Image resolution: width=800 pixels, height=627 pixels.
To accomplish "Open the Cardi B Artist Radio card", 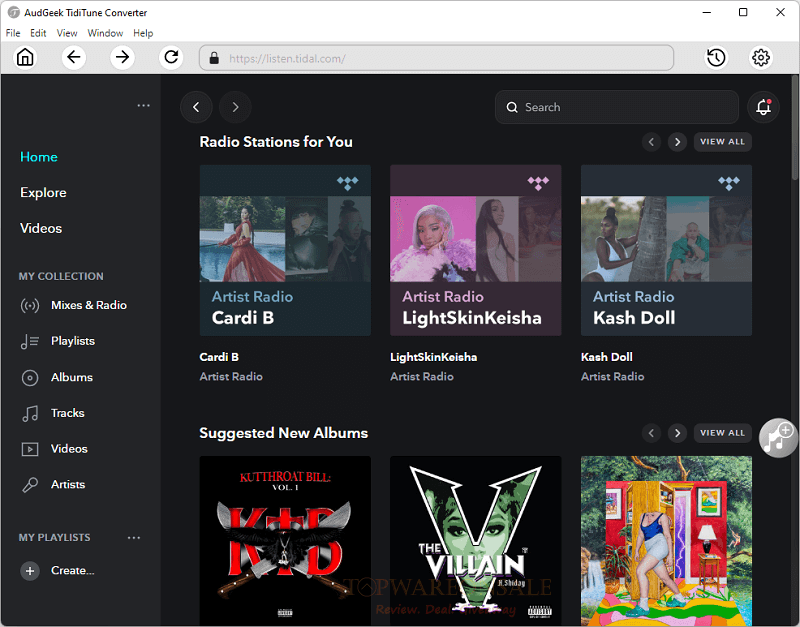I will (x=285, y=250).
